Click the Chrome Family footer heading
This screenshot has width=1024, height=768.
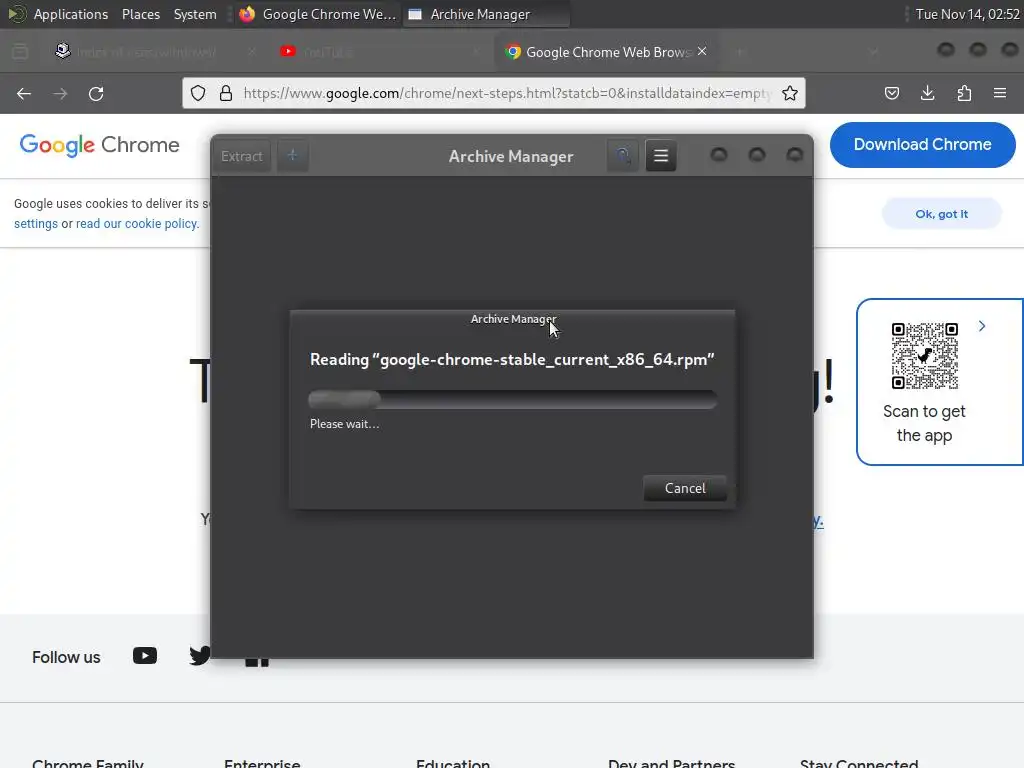point(88,761)
